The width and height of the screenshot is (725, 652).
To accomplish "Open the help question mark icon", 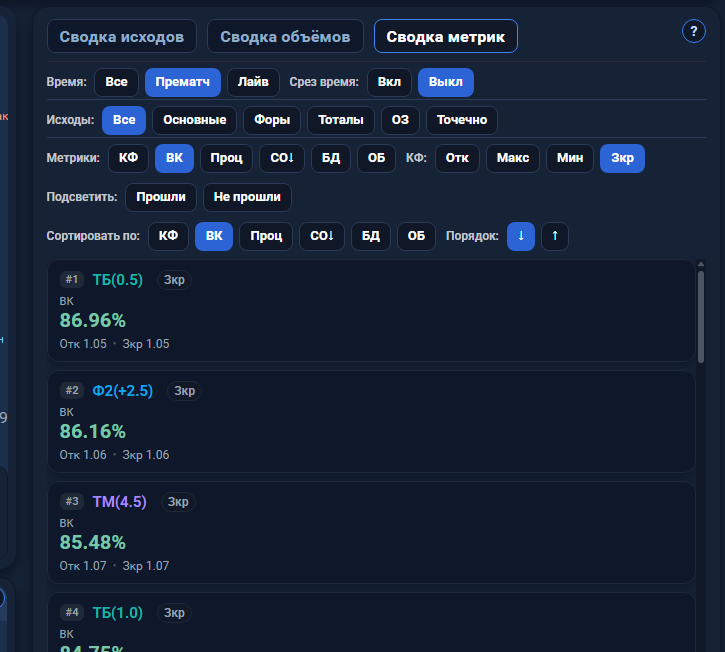I will (693, 31).
